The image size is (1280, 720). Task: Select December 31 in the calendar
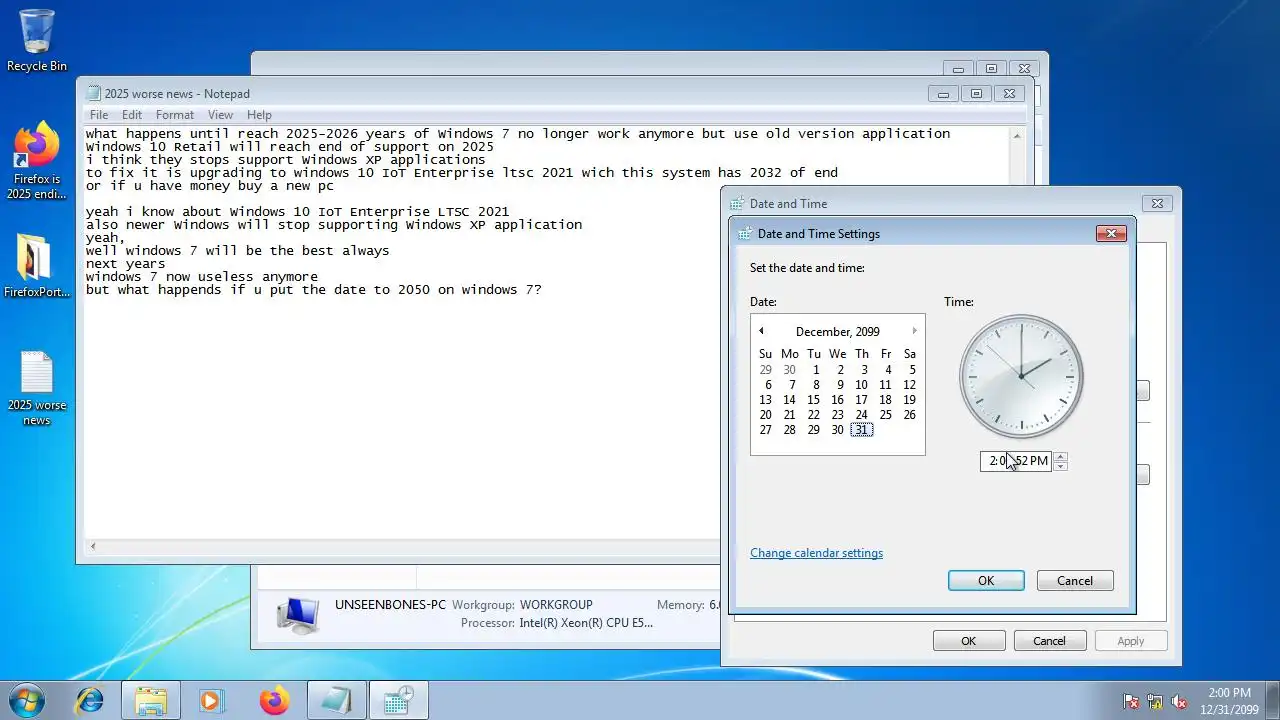point(861,430)
